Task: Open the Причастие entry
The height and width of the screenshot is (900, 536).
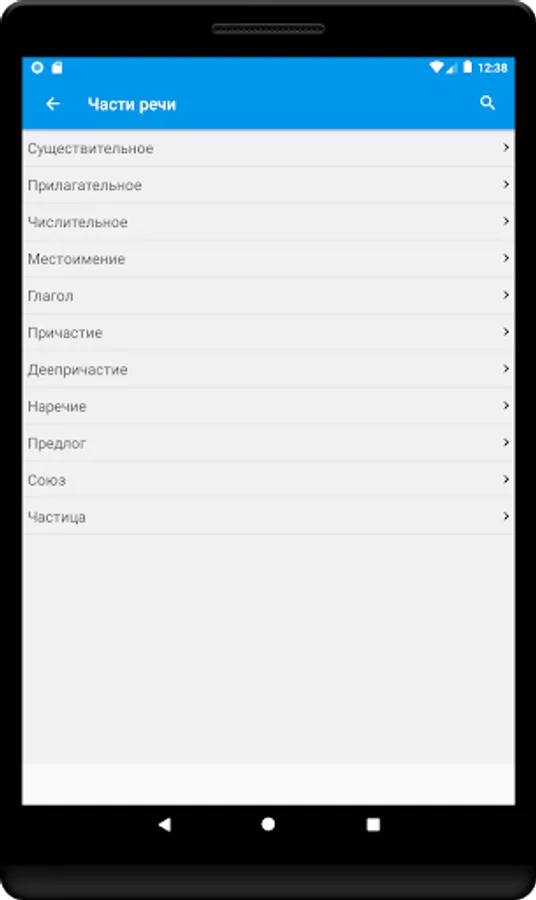Action: click(268, 333)
